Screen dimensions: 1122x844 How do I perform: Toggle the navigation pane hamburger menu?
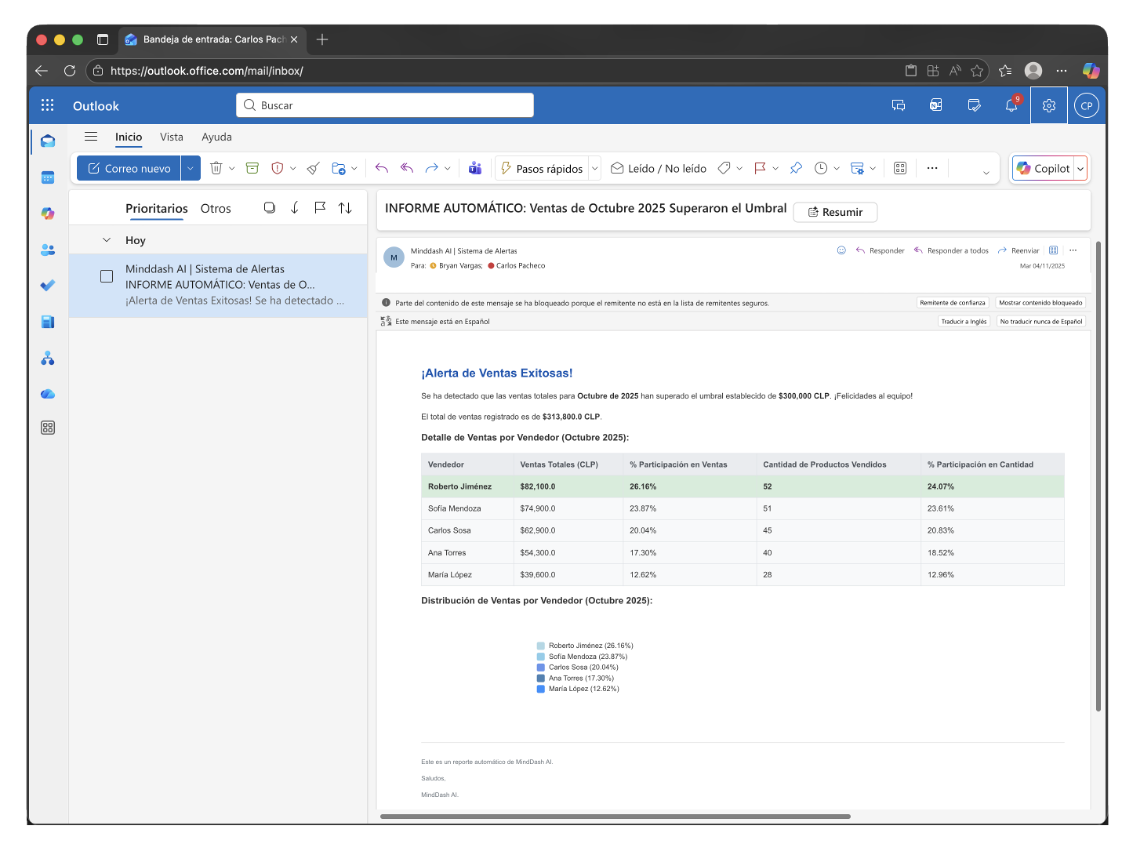91,137
